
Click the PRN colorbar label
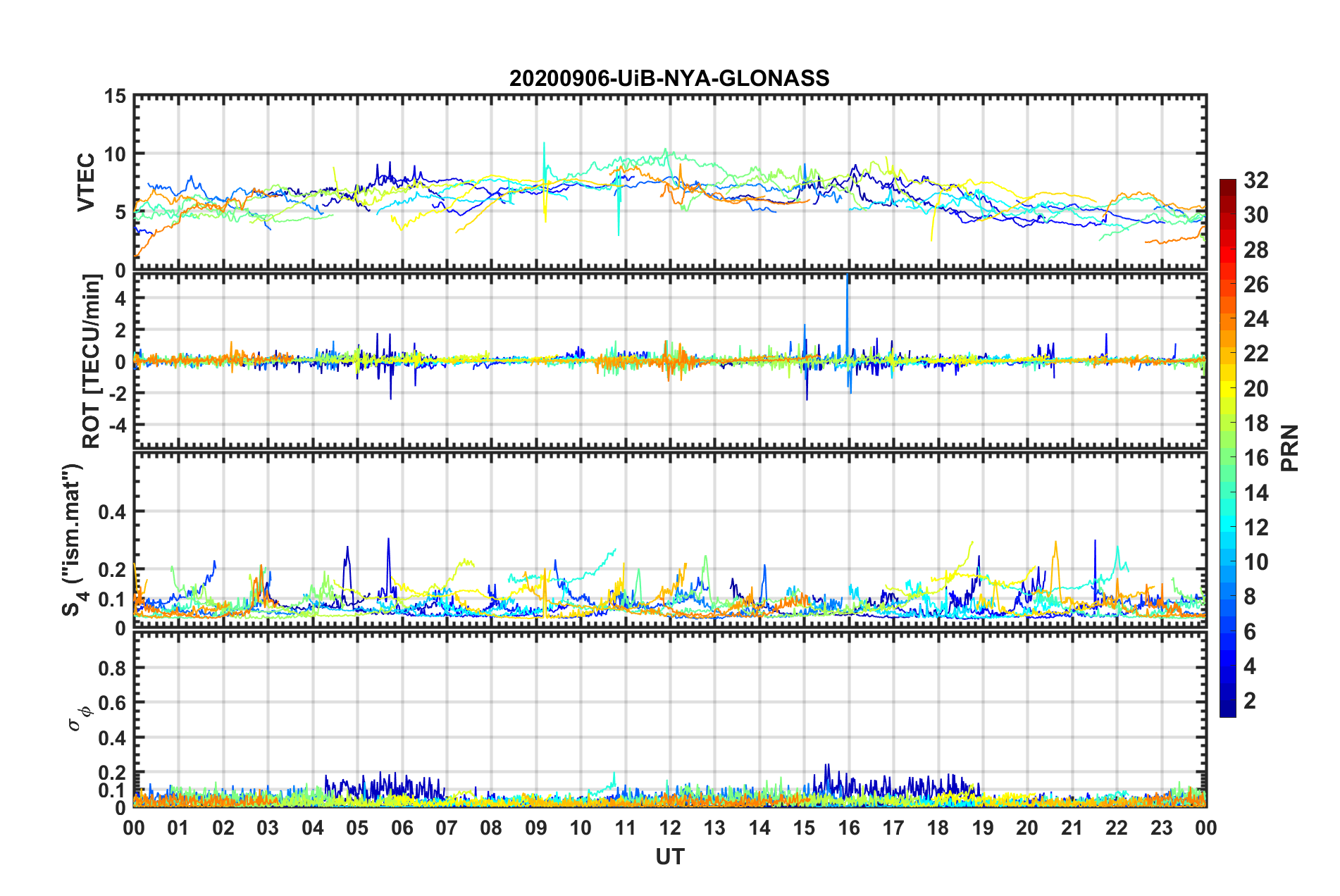[x=1290, y=448]
